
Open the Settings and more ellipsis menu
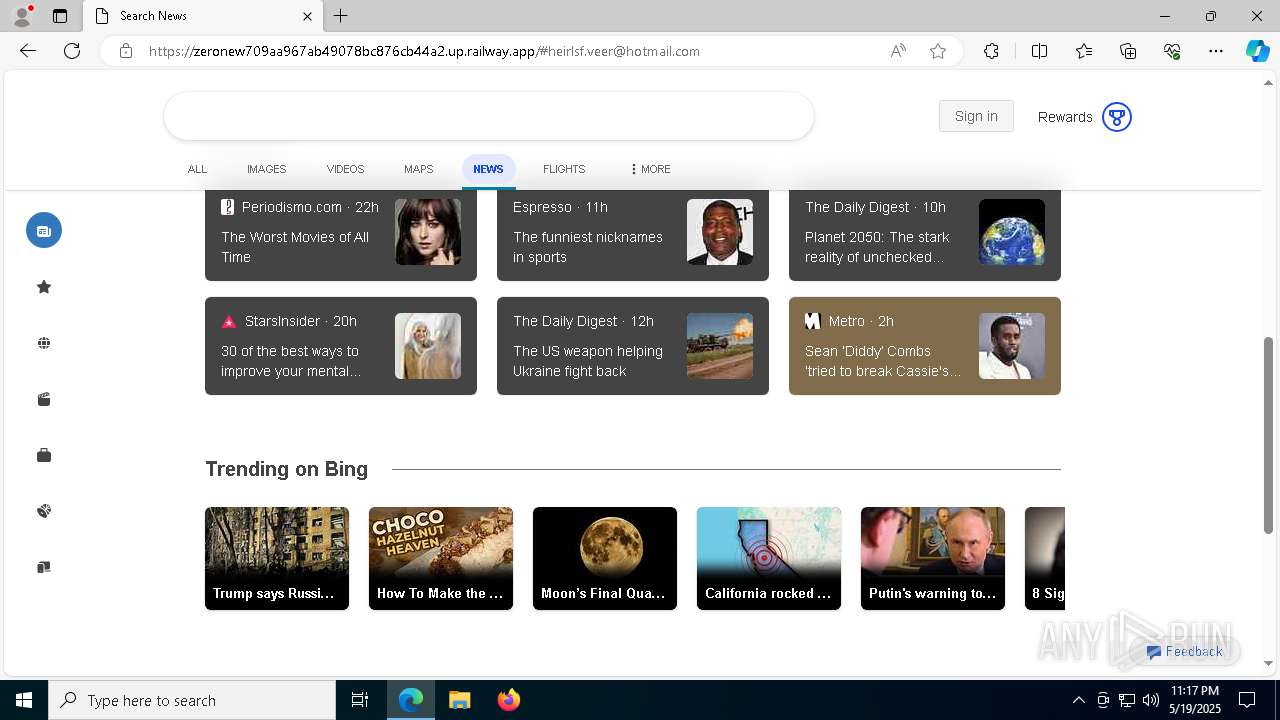[1216, 51]
